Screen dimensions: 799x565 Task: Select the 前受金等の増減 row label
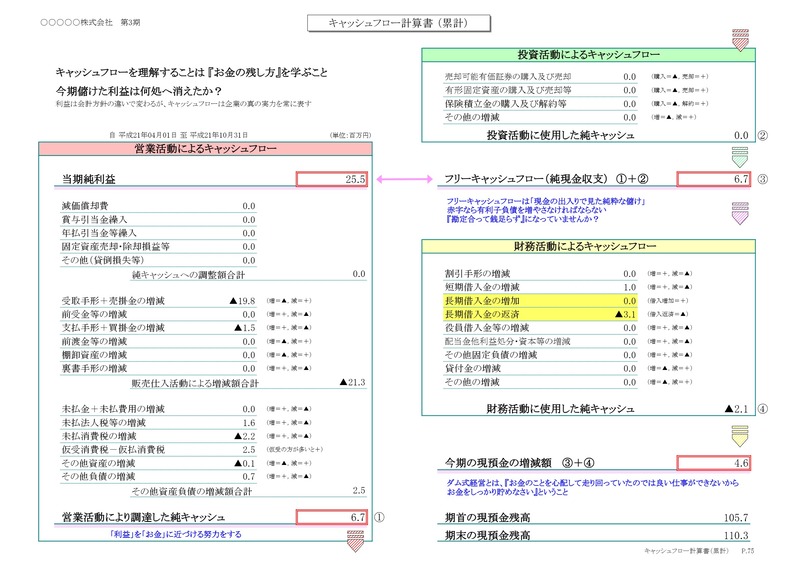click(x=94, y=314)
